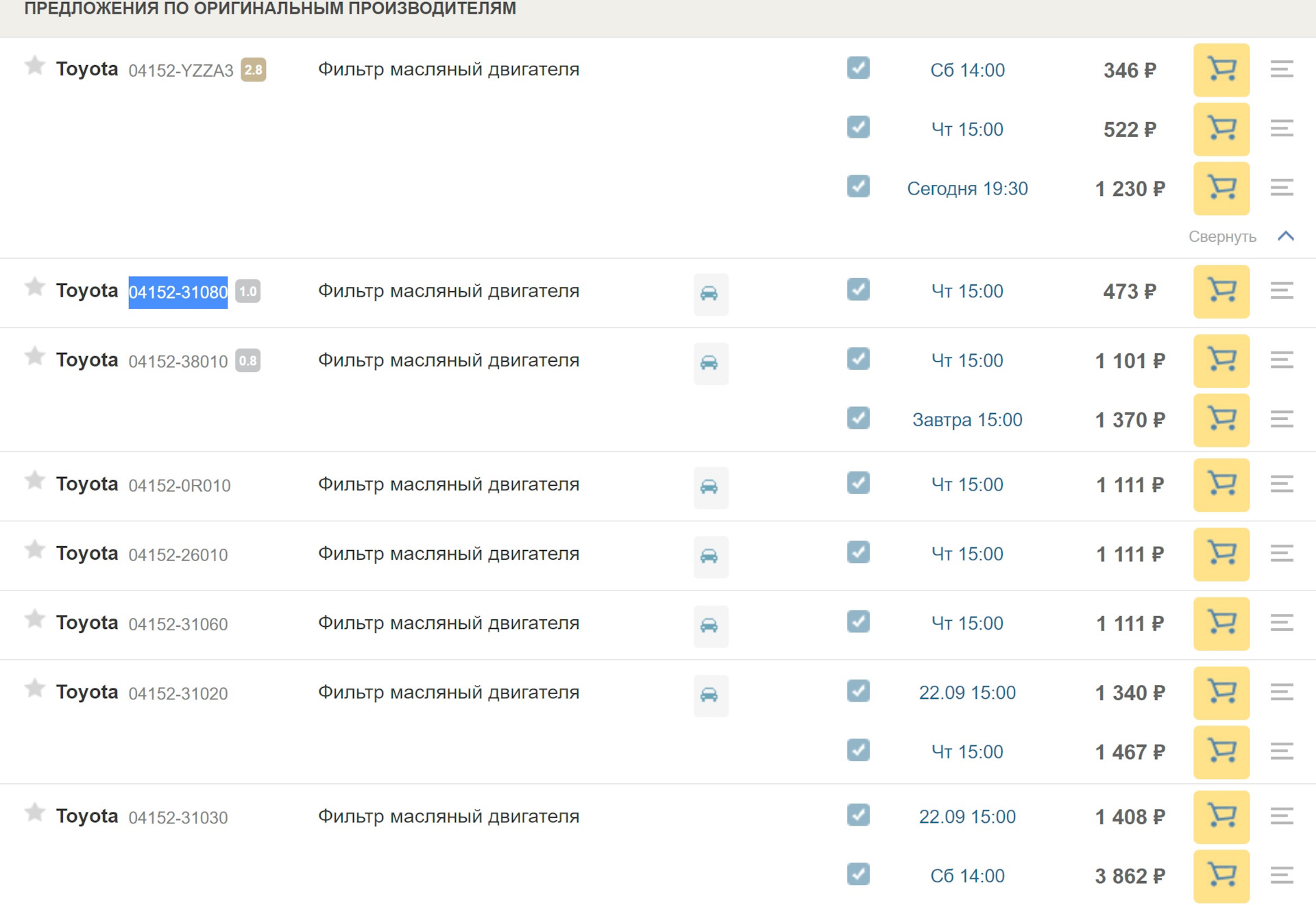Image resolution: width=1316 pixels, height=905 pixels.
Task: Open car applicability icon for 04152-38010
Action: (x=710, y=363)
